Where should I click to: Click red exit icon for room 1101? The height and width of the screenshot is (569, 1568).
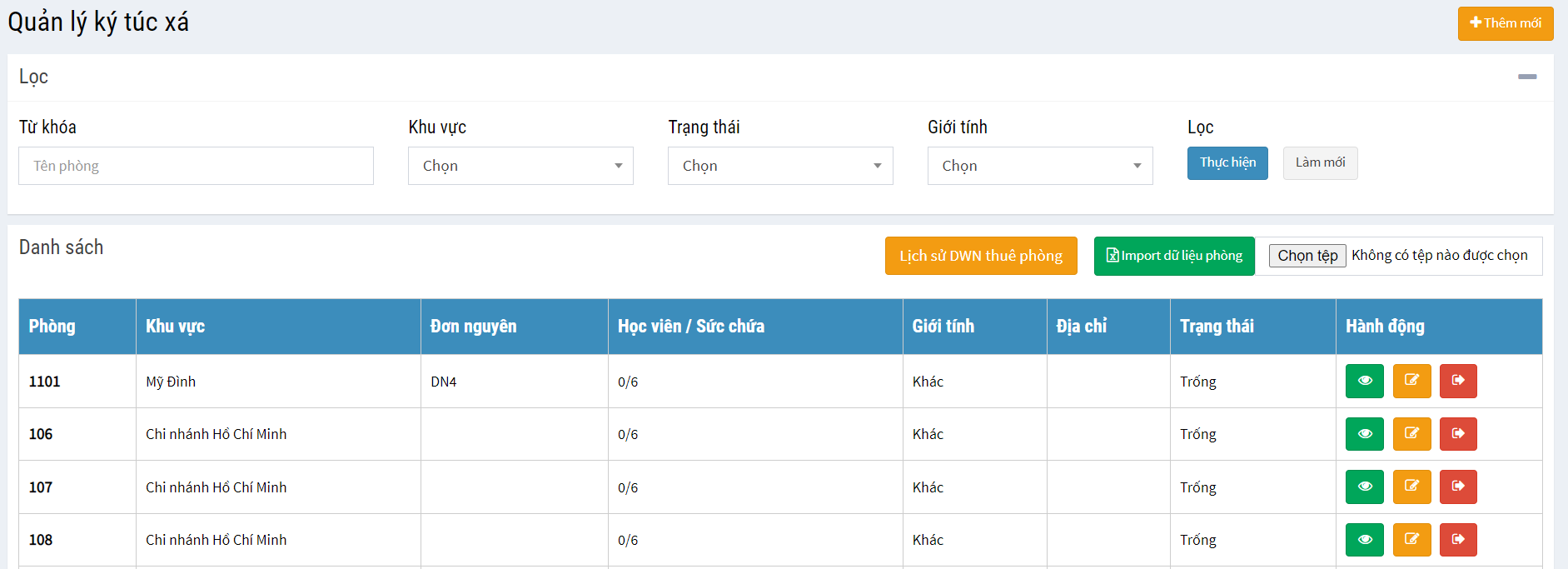point(1458,381)
